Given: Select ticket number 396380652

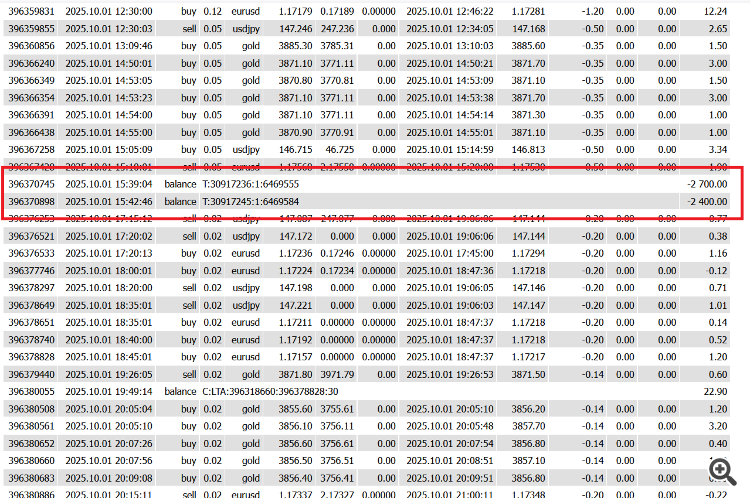Looking at the screenshot, I should [x=32, y=443].
